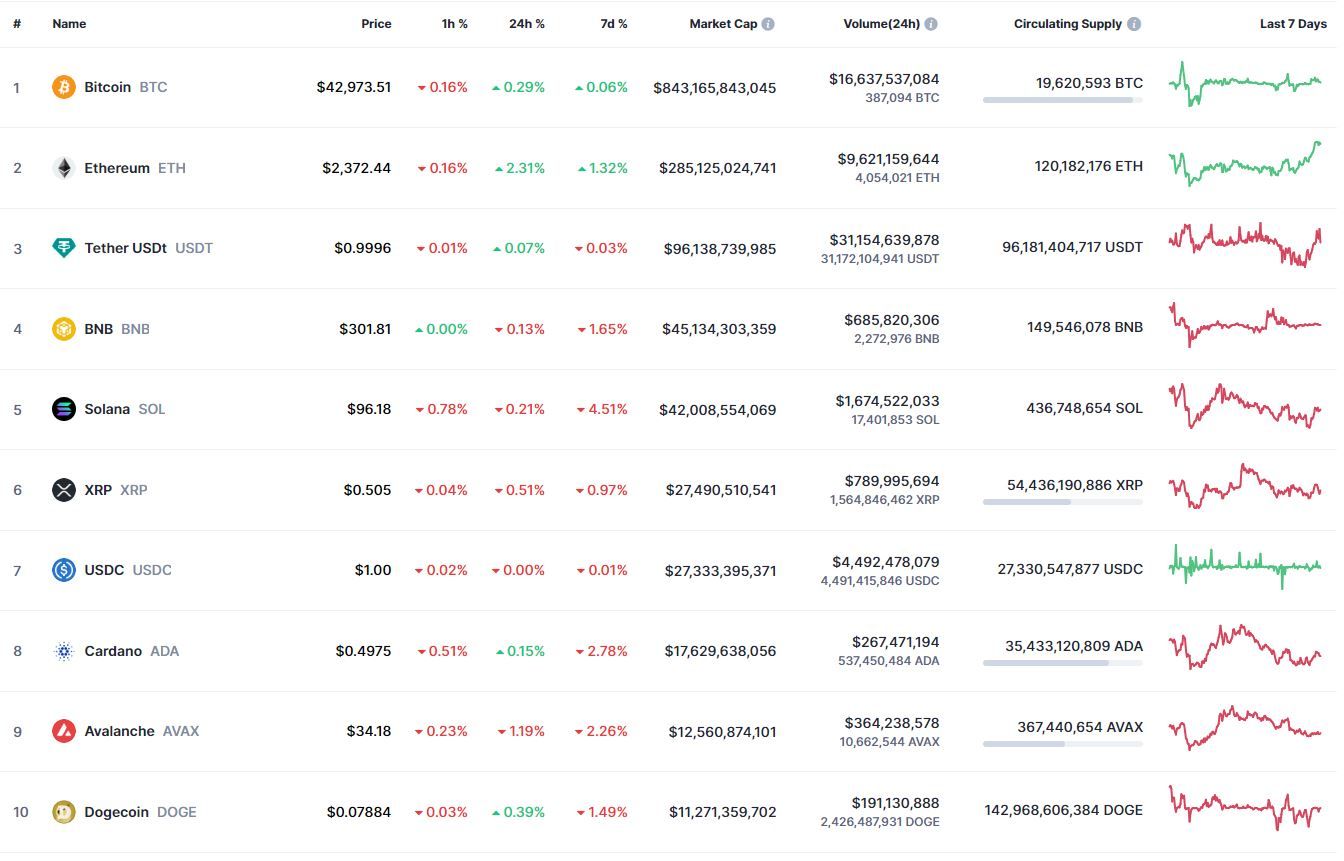Click the Cardano logo icon
Image resolution: width=1344 pixels, height=861 pixels.
pyautogui.click(x=64, y=651)
